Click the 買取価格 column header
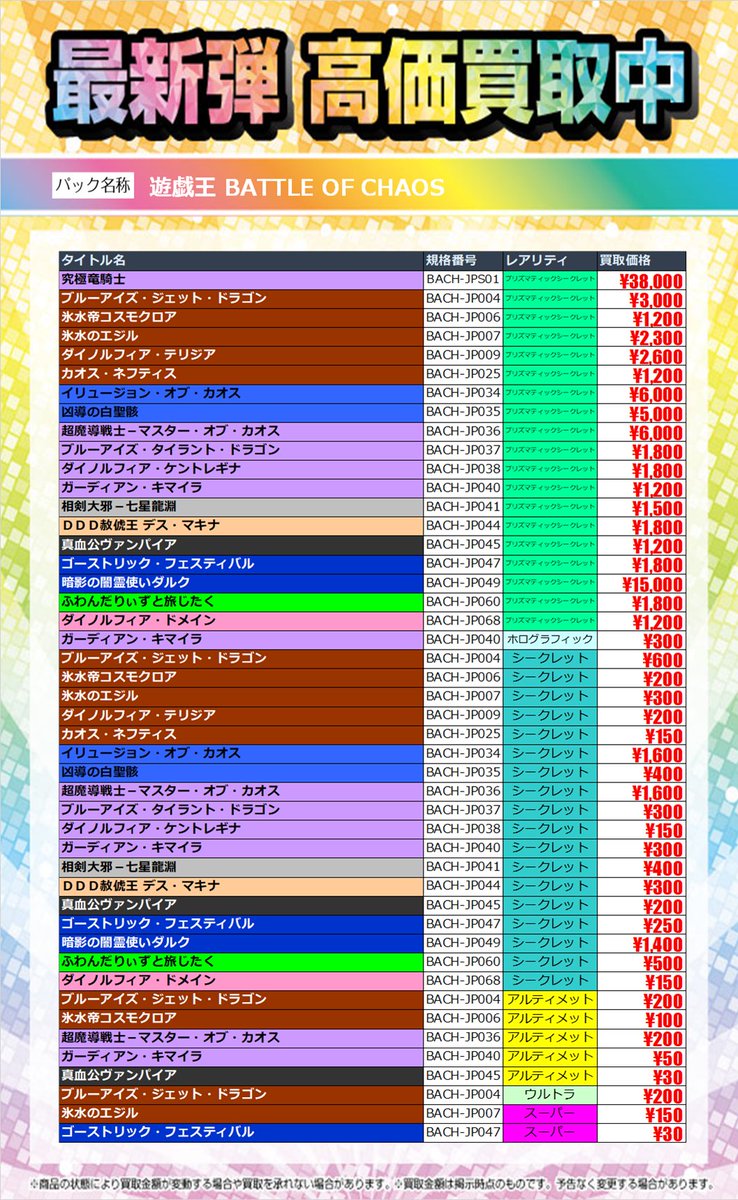 (641, 260)
